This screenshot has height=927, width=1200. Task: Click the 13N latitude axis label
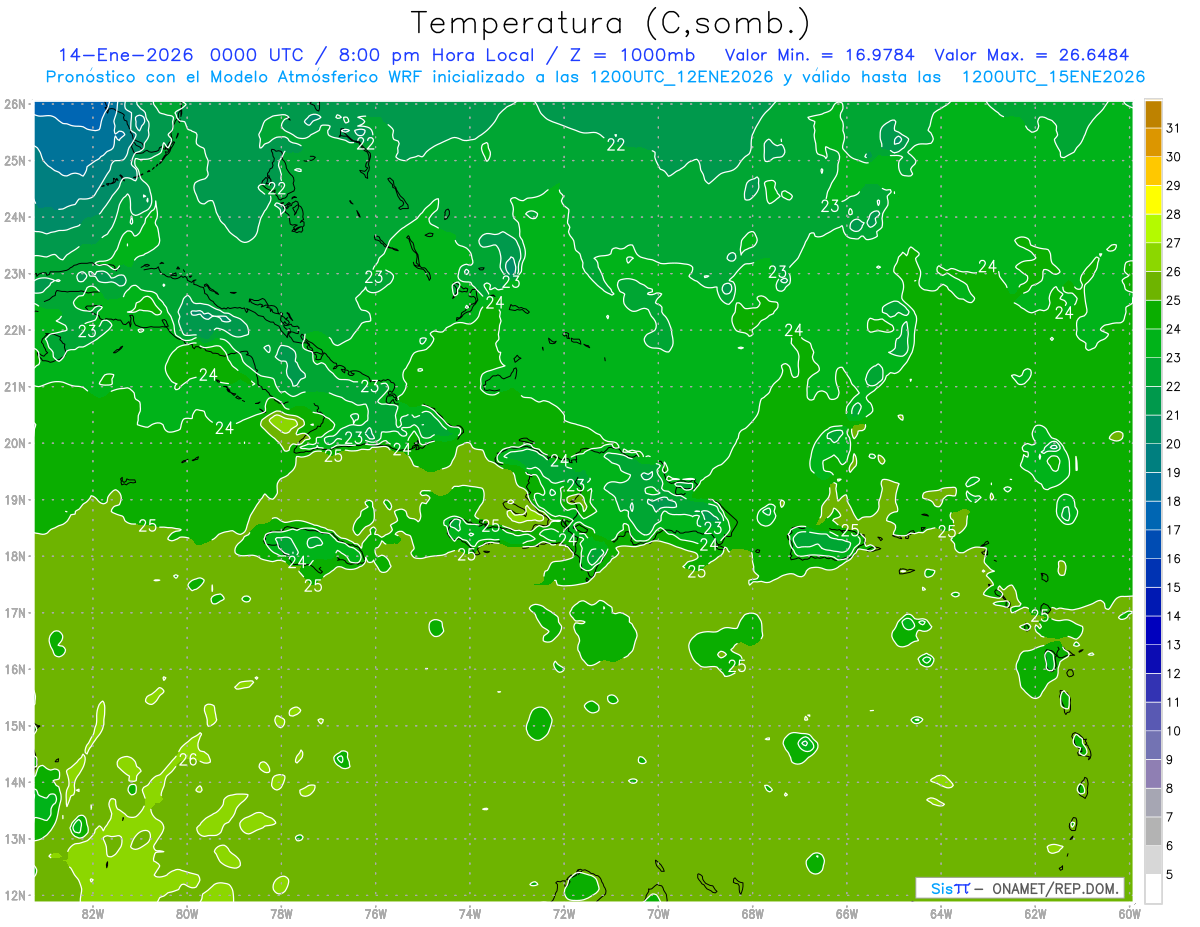click(15, 838)
